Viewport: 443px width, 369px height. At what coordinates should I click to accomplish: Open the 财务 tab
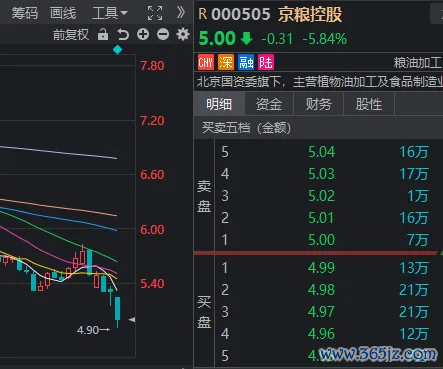coord(319,104)
